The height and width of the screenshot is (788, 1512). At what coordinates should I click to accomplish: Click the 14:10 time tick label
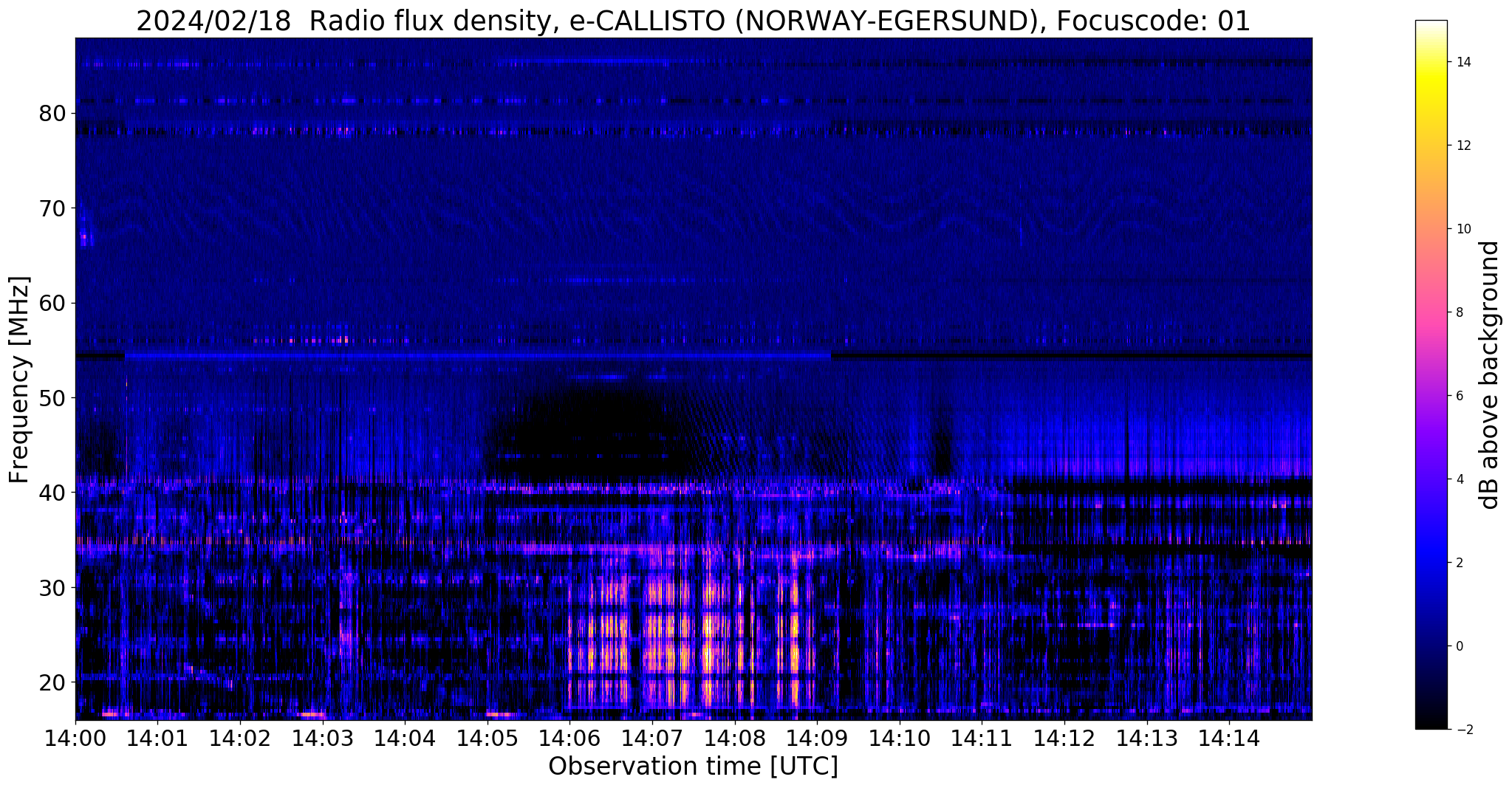900,738
